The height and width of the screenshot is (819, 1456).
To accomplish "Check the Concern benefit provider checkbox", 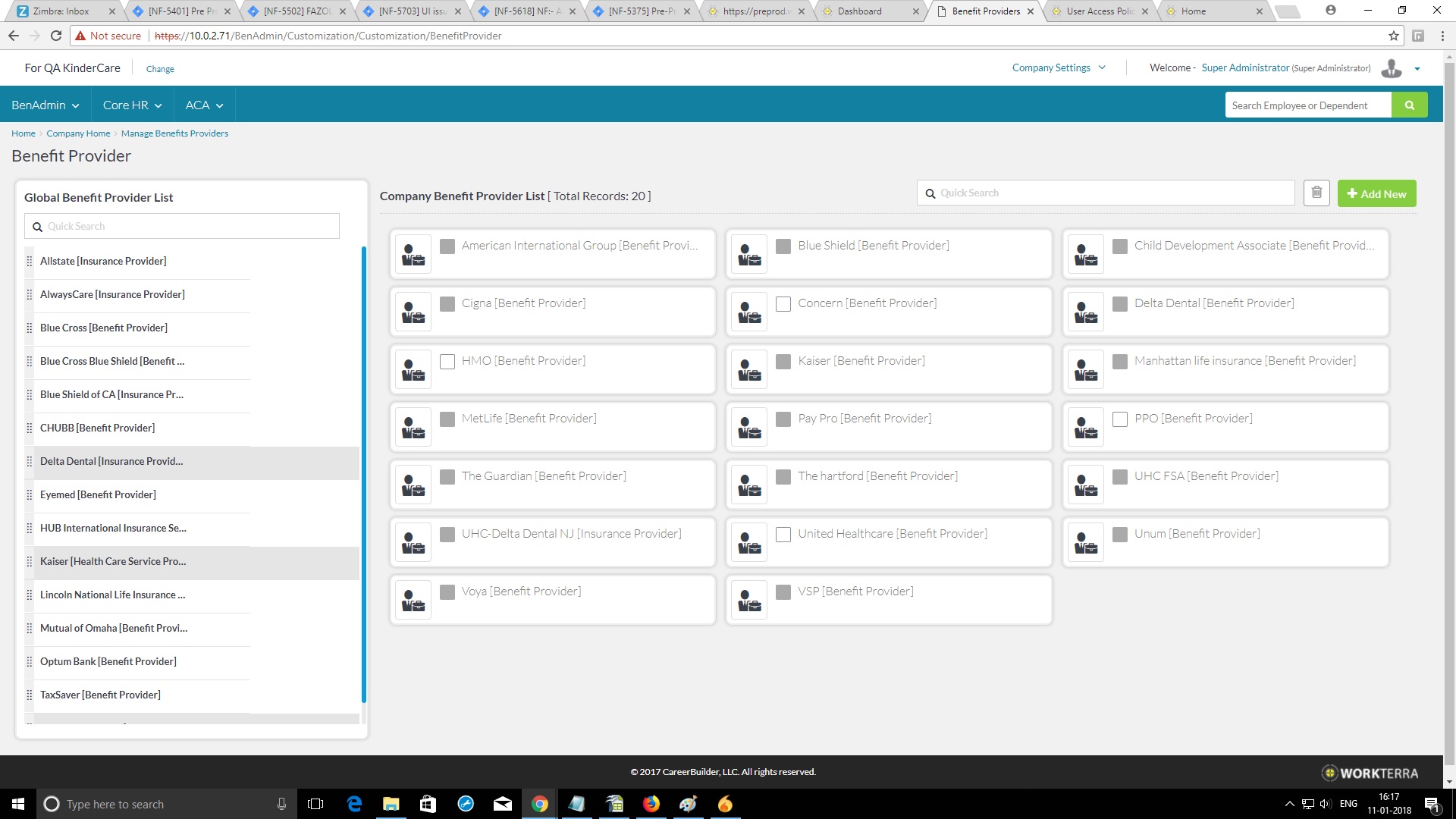I will [783, 303].
